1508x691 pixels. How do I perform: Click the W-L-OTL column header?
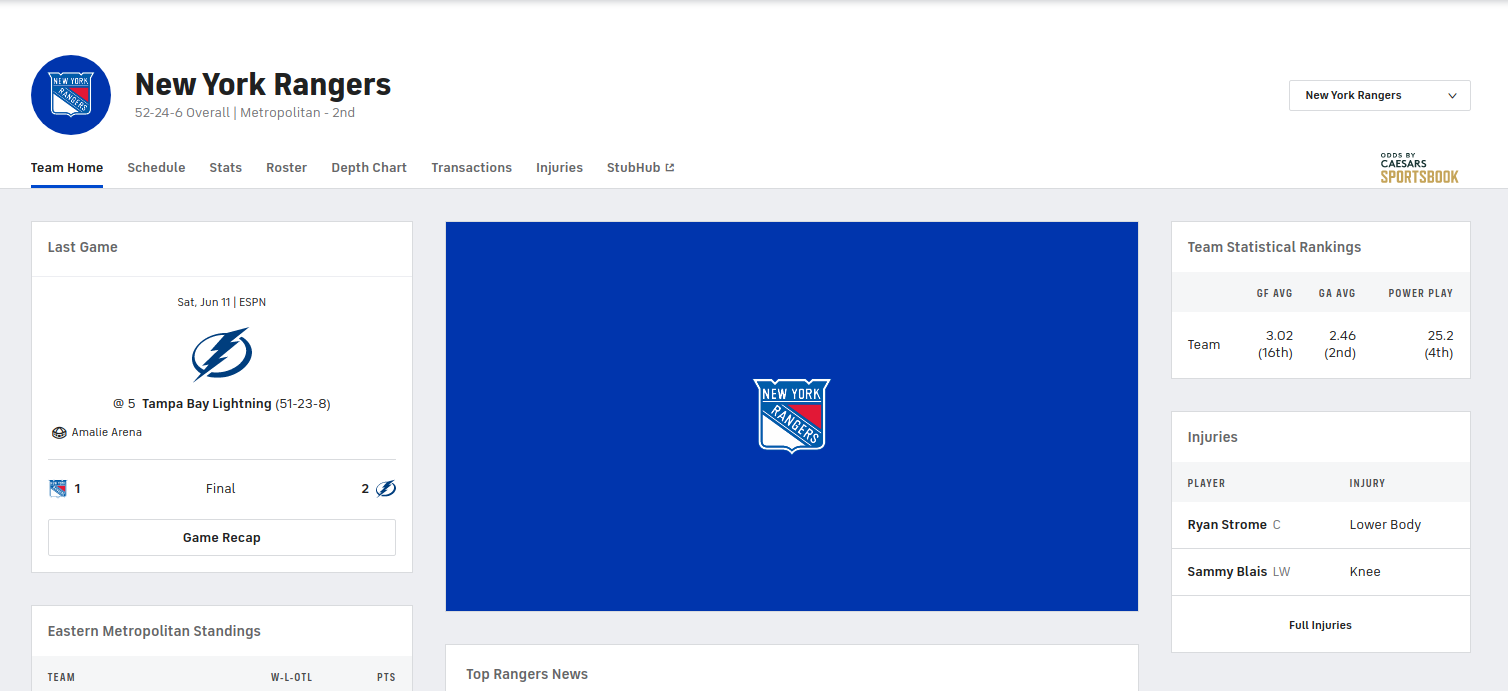click(291, 677)
